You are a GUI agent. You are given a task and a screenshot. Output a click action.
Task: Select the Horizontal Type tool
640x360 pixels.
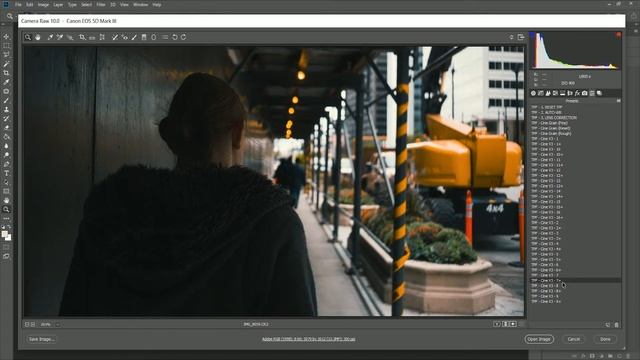pos(6,173)
